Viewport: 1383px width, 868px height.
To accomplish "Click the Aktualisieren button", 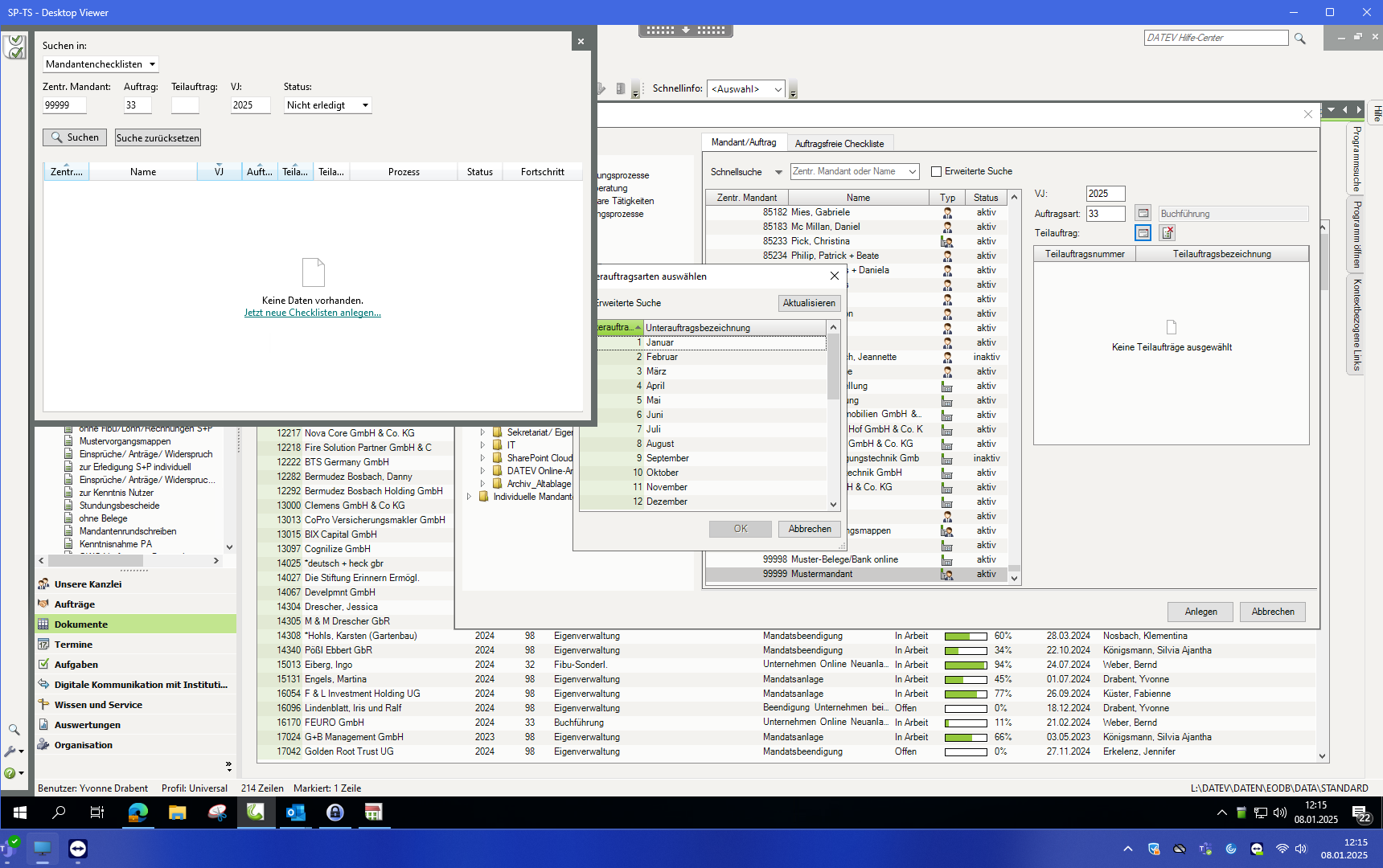I will (x=809, y=303).
